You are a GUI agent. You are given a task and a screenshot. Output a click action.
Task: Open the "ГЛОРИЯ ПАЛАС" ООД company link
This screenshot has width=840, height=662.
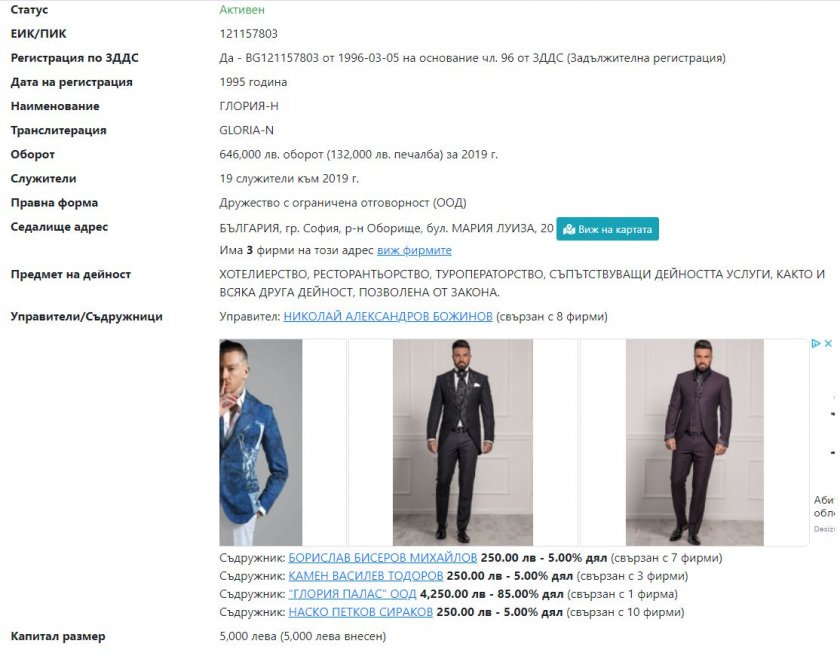pyautogui.click(x=352, y=594)
